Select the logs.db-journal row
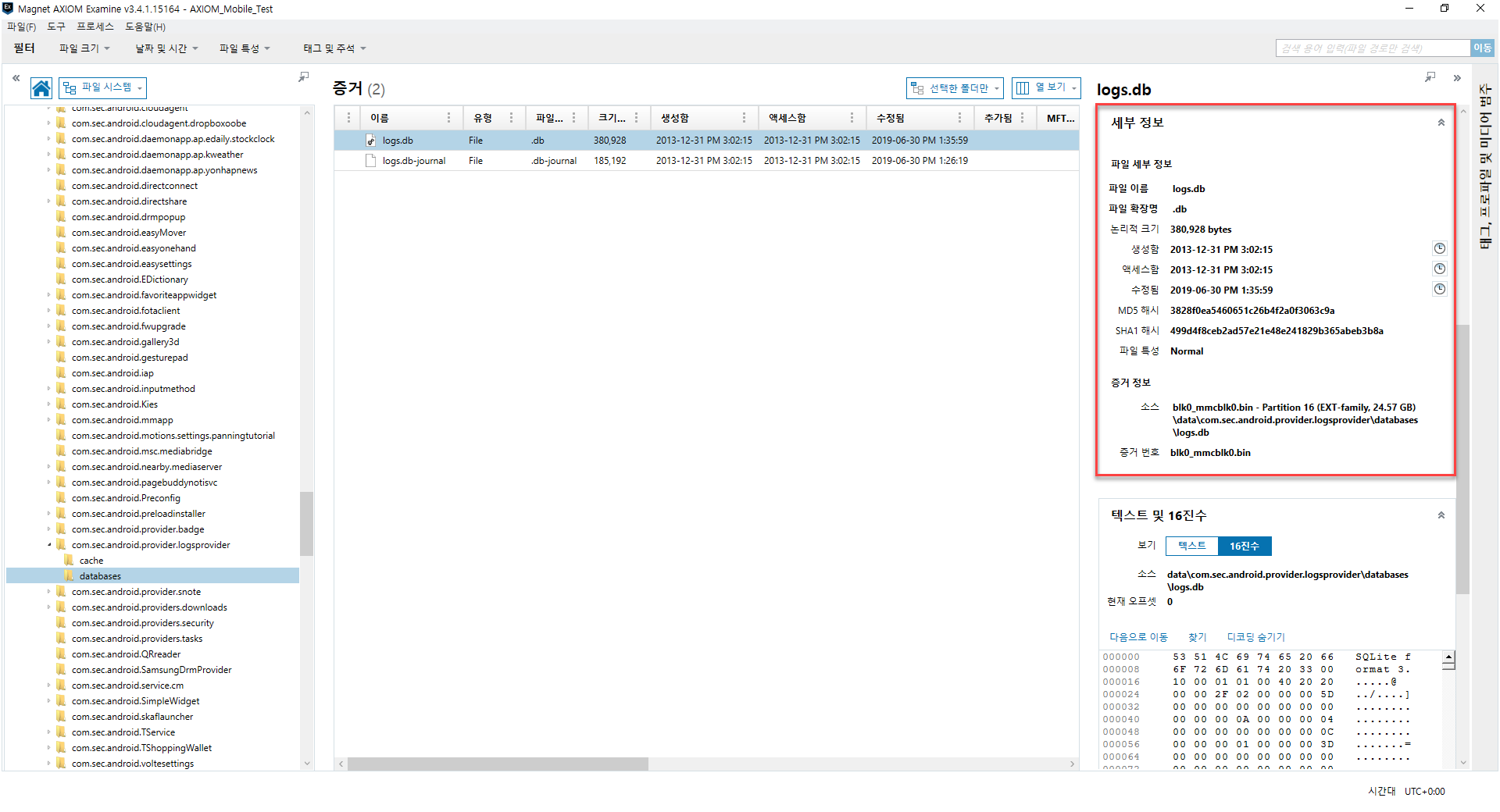Image resolution: width=1500 pixels, height=812 pixels. 706,161
